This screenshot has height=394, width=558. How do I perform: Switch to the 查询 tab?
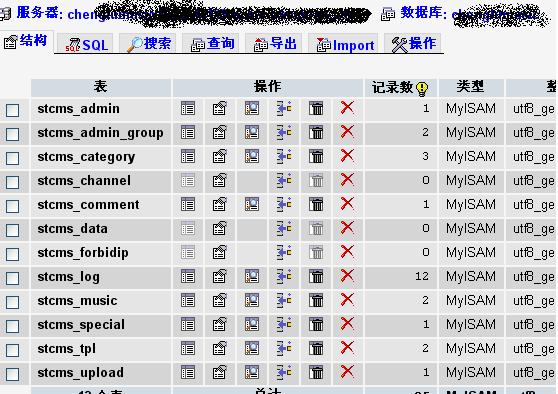(212, 44)
